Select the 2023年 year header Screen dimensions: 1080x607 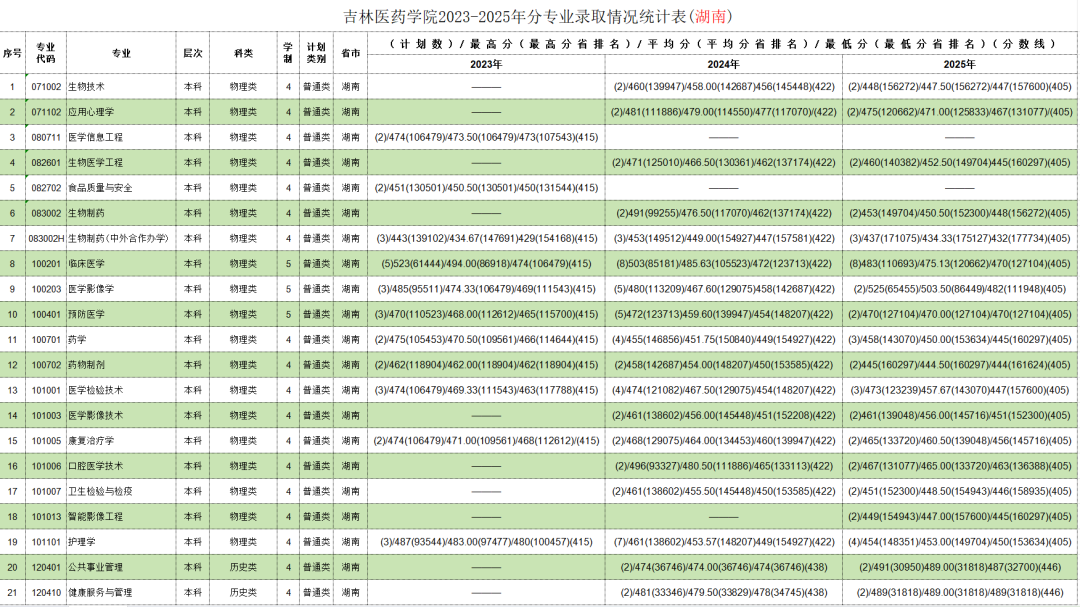click(486, 64)
